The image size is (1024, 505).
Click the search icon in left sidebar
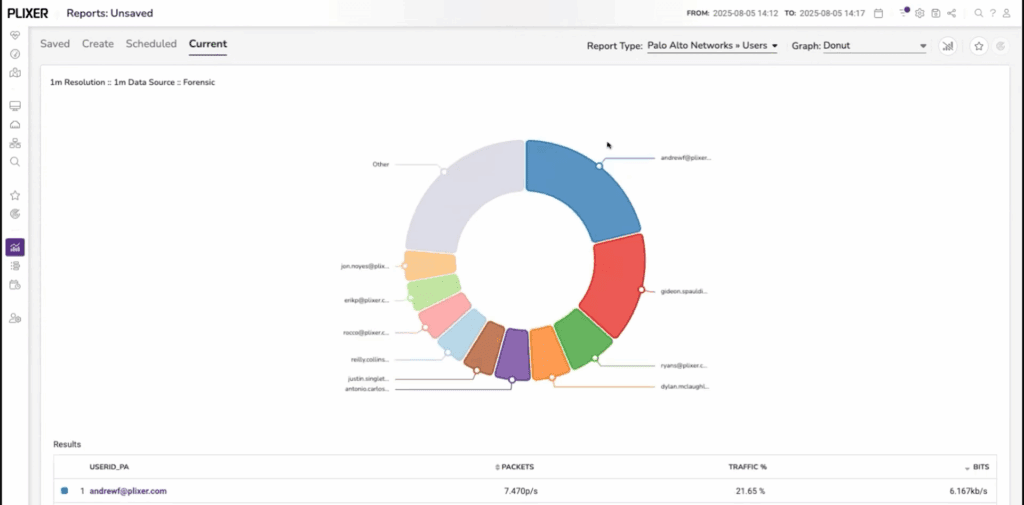pos(15,161)
